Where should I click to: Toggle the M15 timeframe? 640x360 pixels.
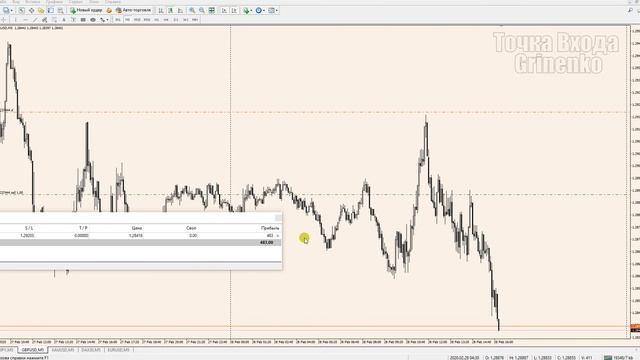click(x=137, y=20)
